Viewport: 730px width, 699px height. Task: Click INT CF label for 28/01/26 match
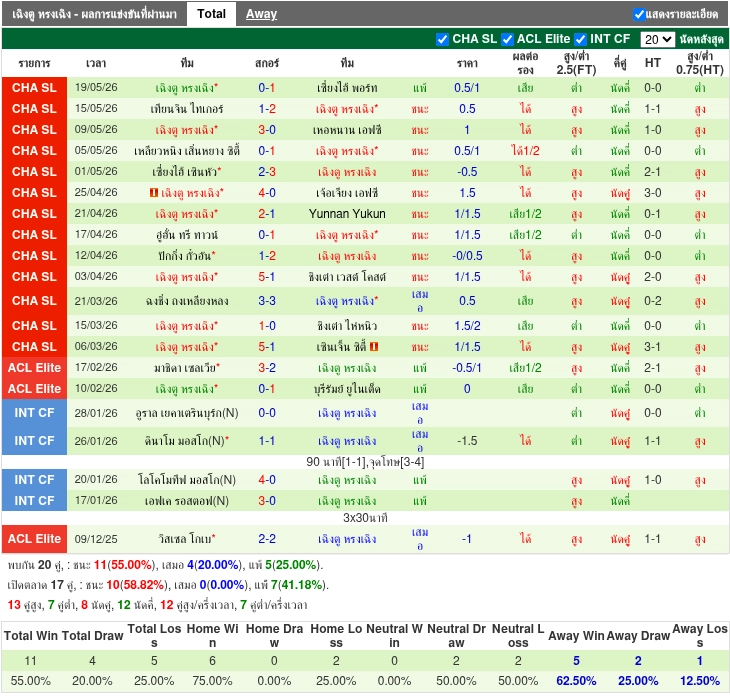(34, 413)
